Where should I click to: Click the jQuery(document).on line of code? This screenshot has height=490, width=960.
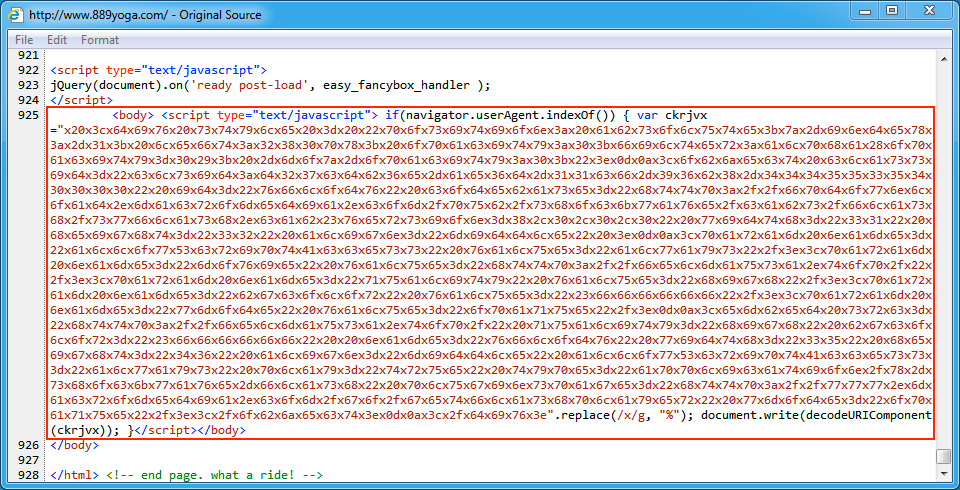point(271,85)
